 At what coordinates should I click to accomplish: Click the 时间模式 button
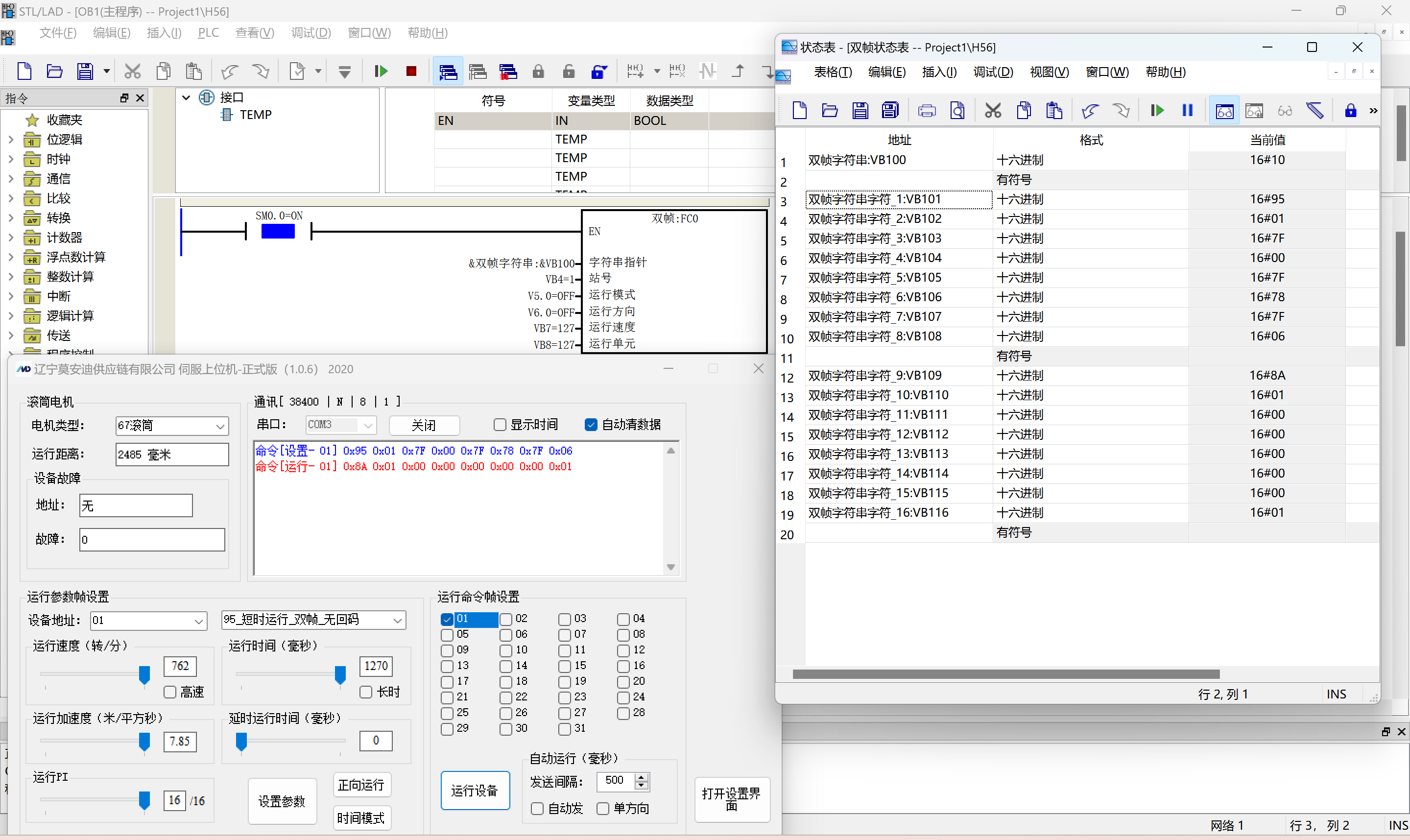pos(361,818)
